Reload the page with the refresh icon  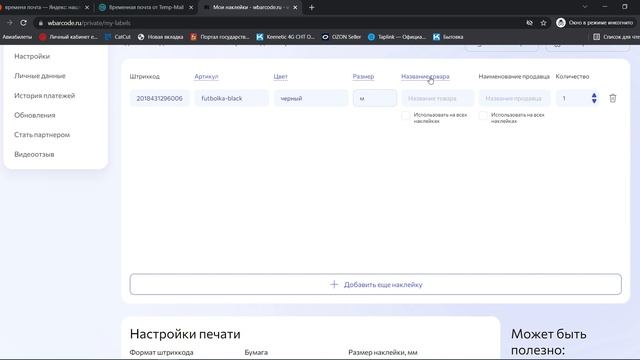click(24, 23)
